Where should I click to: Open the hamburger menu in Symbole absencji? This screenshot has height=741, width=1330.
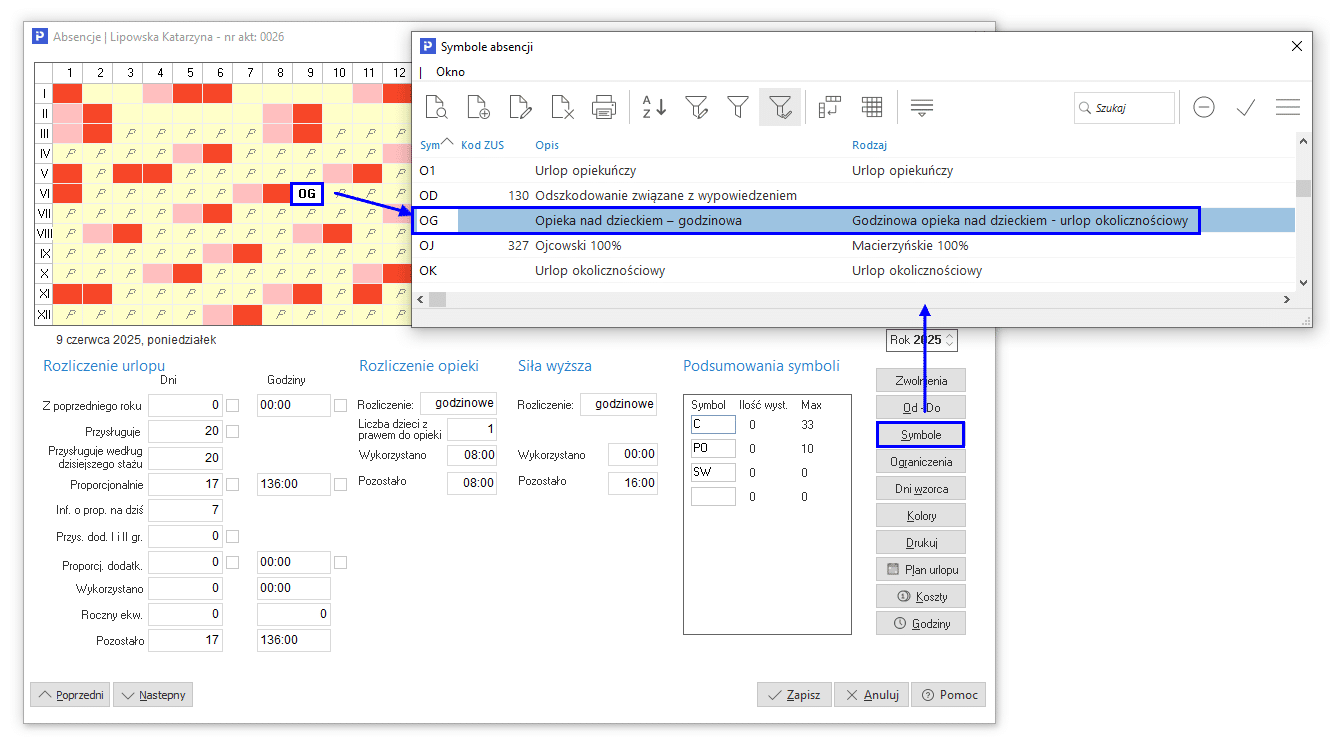1287,107
